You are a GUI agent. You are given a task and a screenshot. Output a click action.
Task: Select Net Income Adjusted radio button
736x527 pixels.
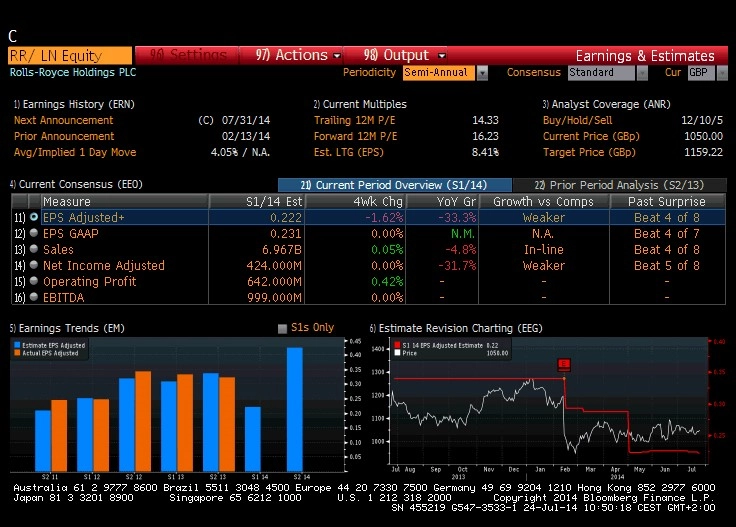[x=34, y=265]
